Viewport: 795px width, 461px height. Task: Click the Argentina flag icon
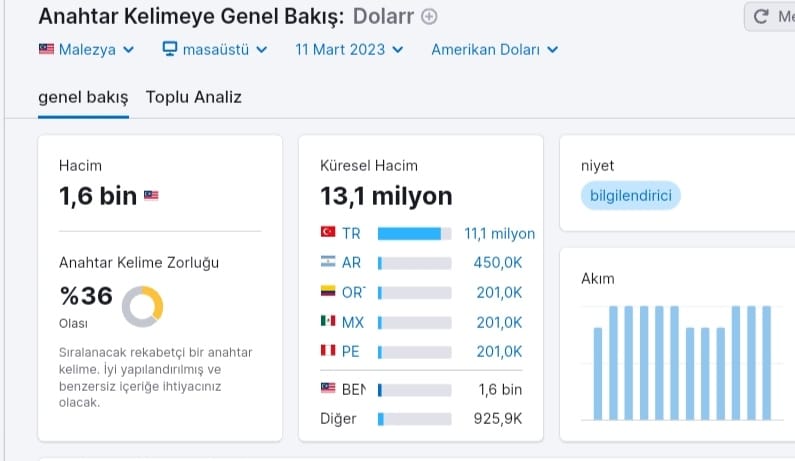click(328, 261)
